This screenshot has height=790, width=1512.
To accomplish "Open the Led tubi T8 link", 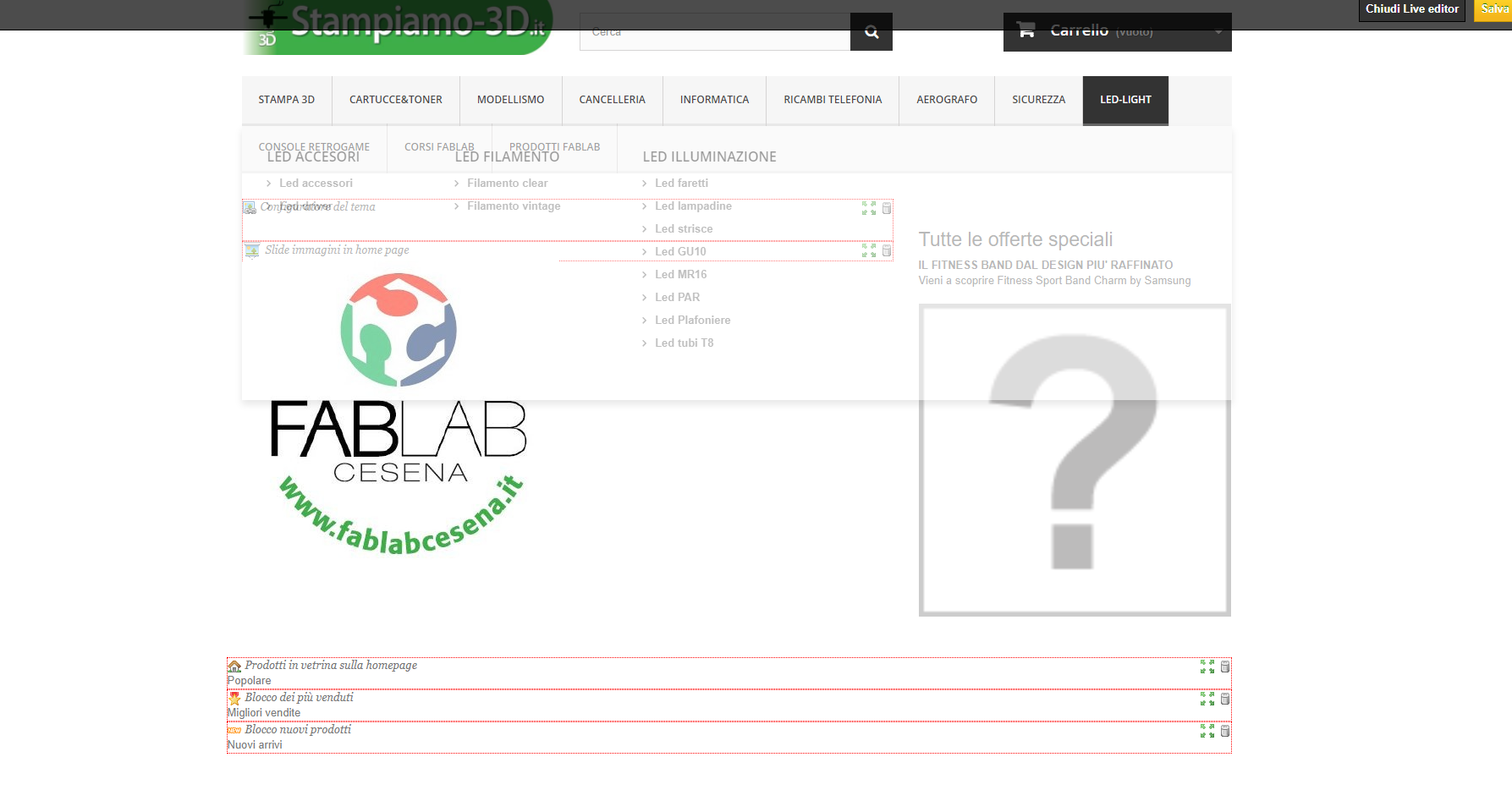I will pos(684,343).
